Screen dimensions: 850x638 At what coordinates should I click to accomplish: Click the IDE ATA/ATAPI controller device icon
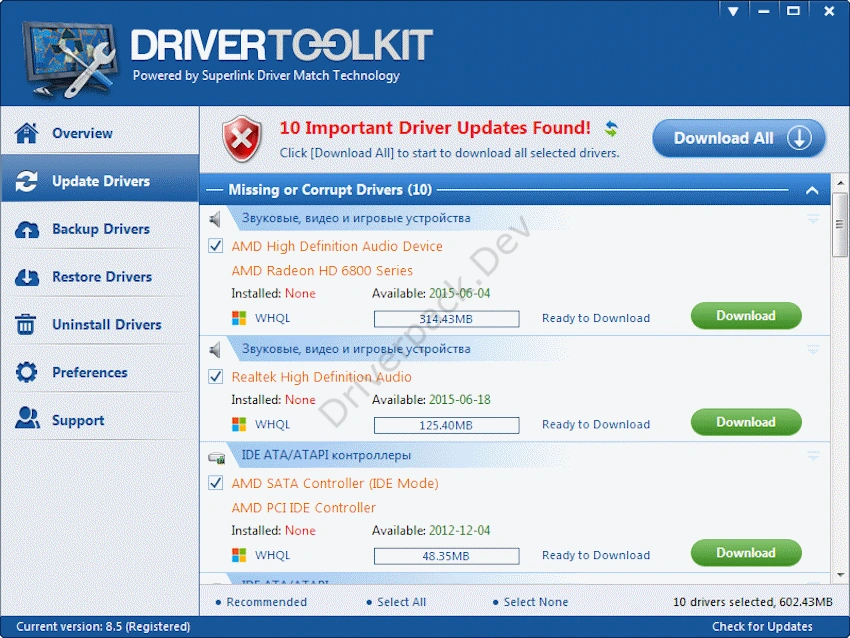point(217,458)
